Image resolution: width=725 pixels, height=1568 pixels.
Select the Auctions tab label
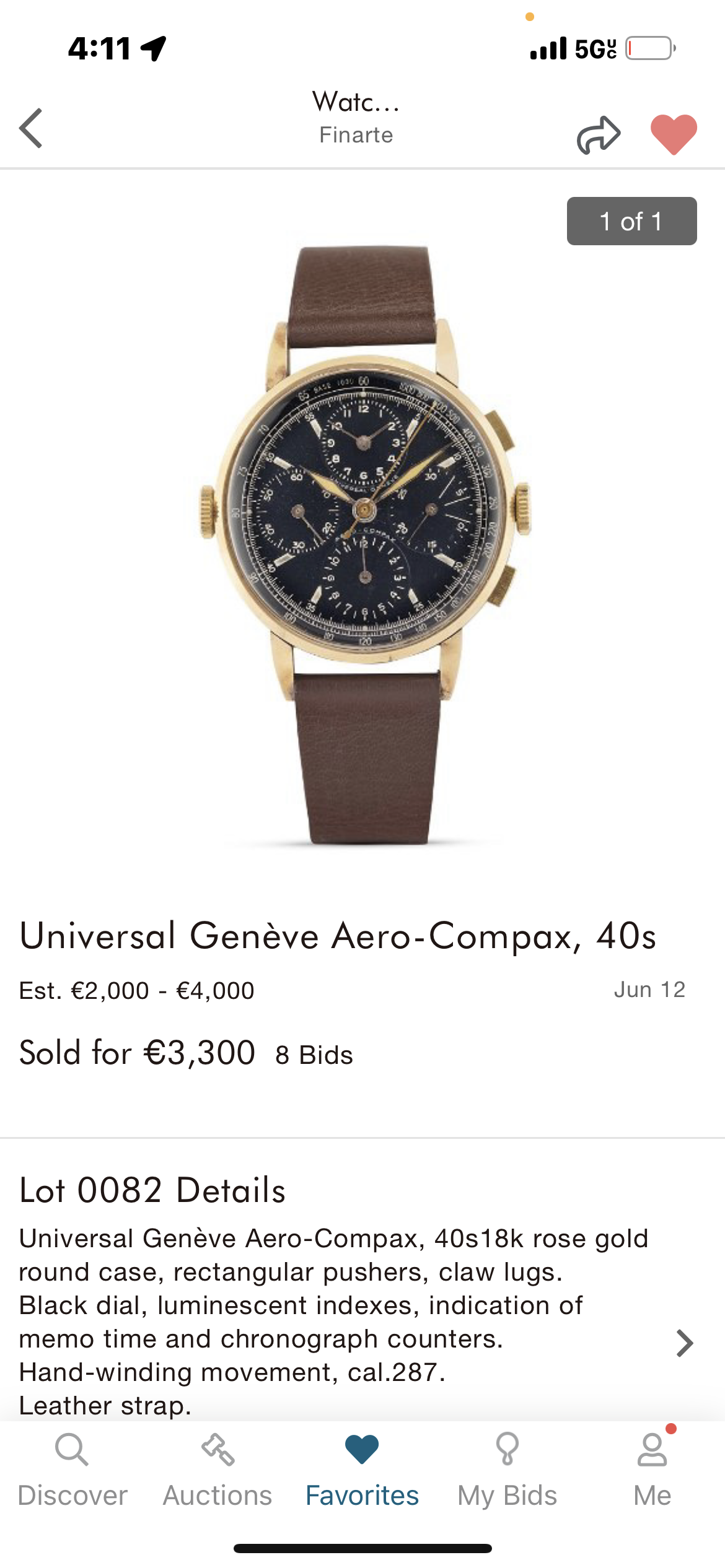click(x=217, y=1496)
